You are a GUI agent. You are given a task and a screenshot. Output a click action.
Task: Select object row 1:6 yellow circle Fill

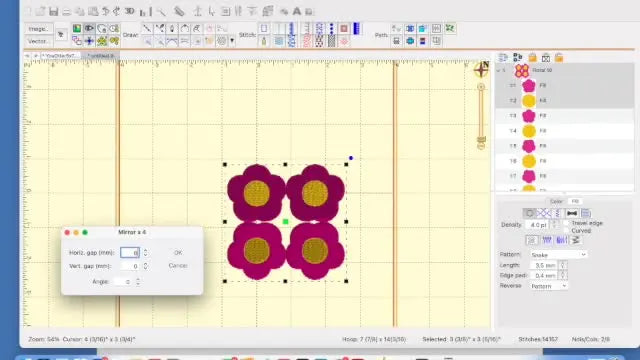(x=565, y=161)
